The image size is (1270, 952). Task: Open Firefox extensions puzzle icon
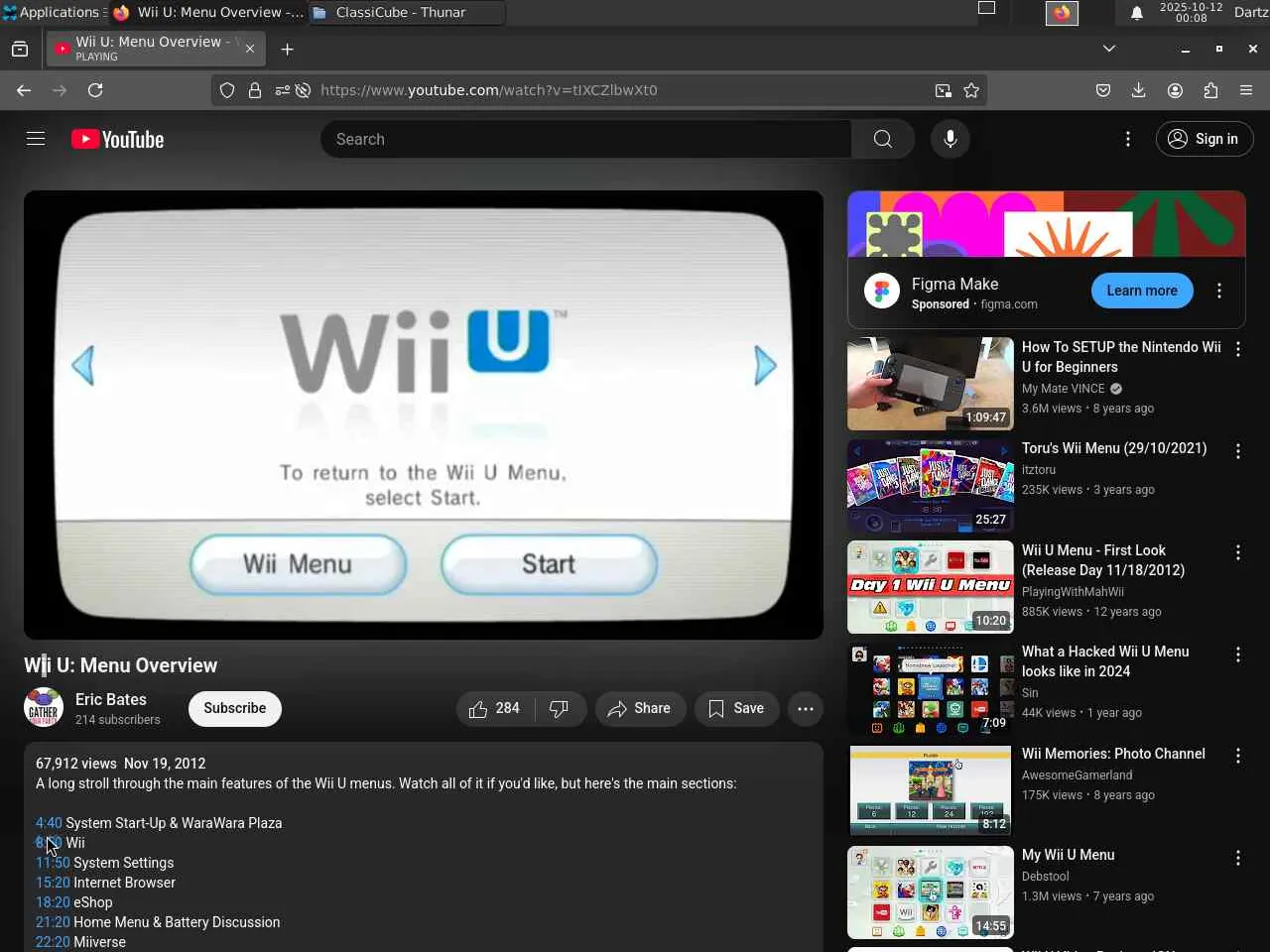click(1210, 90)
